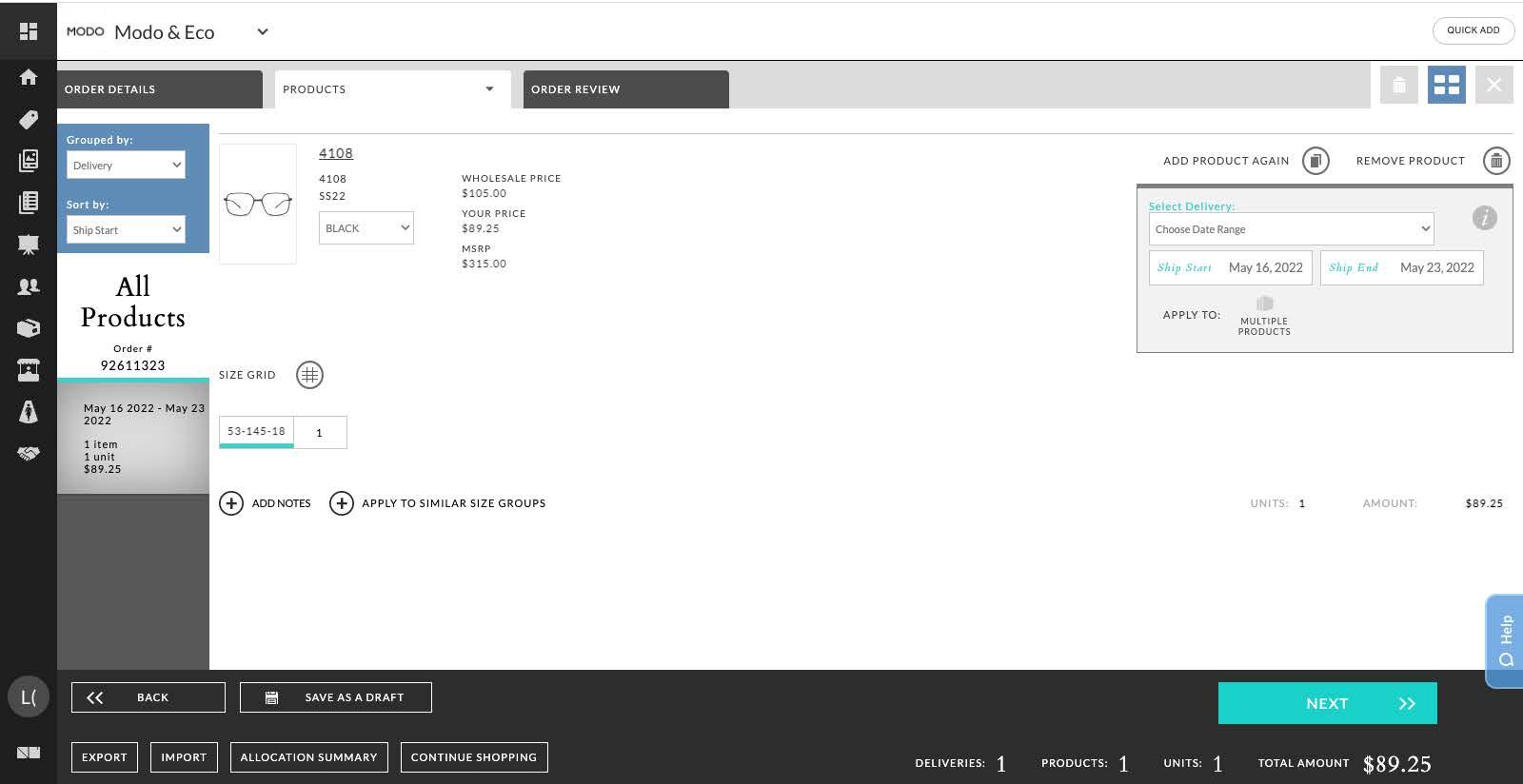
Task: Open the document list sidebar icon
Action: (x=29, y=203)
